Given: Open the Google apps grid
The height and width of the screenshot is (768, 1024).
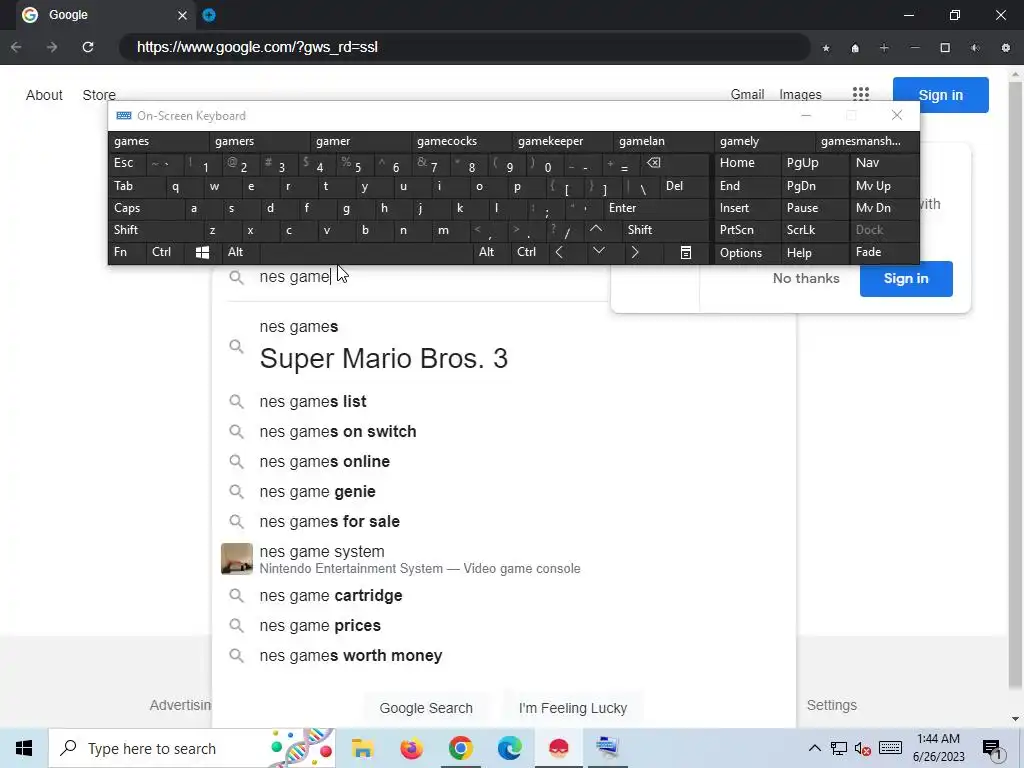Looking at the screenshot, I should pyautogui.click(x=861, y=95).
